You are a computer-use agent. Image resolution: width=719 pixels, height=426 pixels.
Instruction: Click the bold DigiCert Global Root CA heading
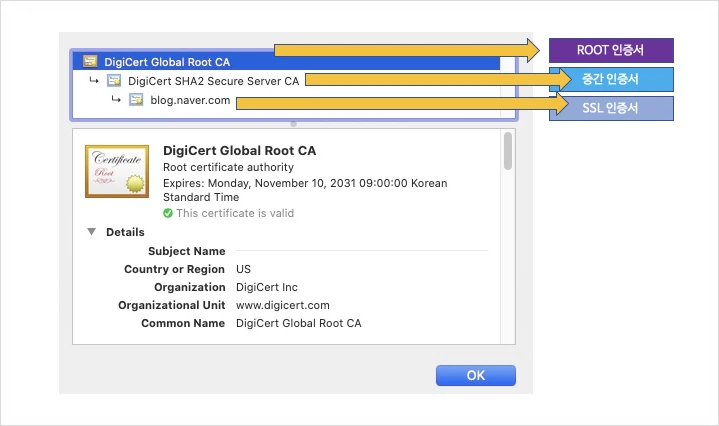coord(239,150)
